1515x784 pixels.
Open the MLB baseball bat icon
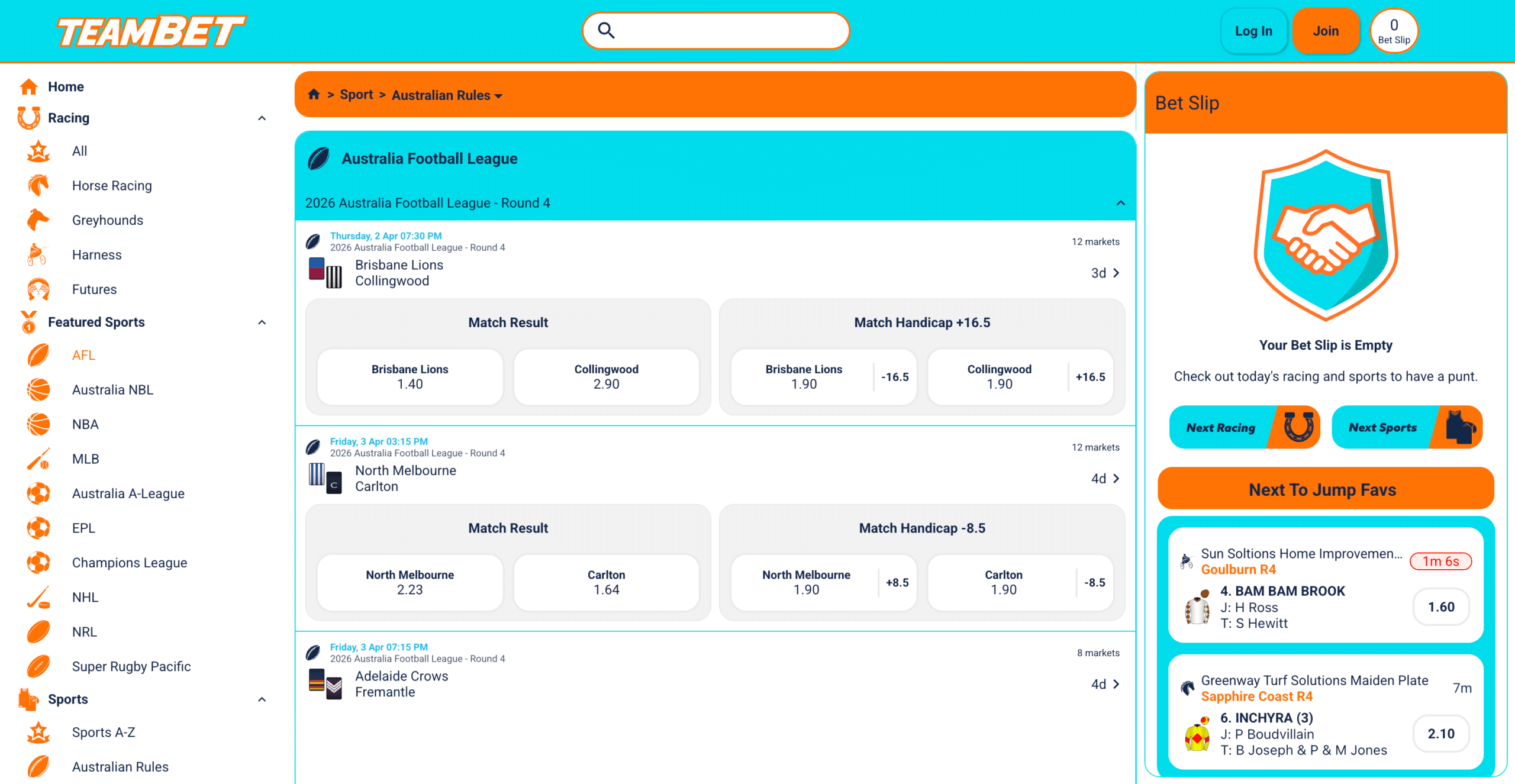click(38, 459)
